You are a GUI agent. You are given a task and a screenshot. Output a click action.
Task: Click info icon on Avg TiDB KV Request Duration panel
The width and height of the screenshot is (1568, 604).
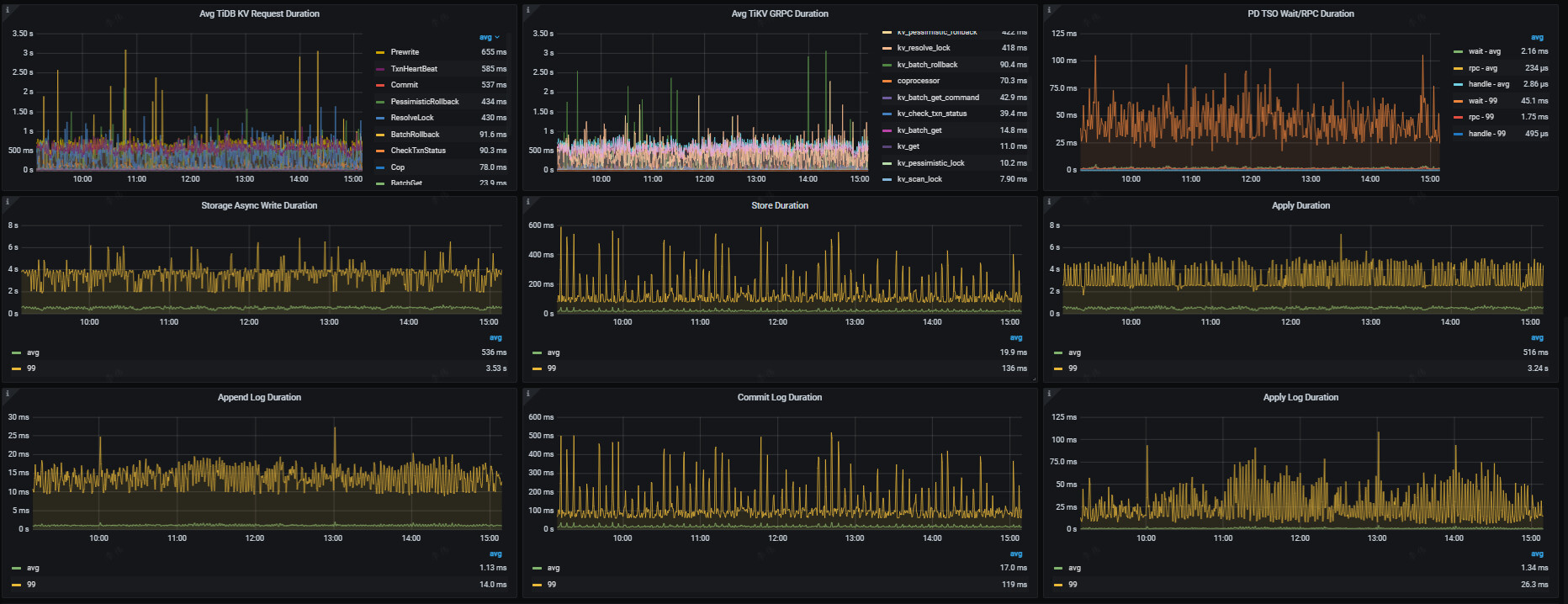[x=7, y=10]
